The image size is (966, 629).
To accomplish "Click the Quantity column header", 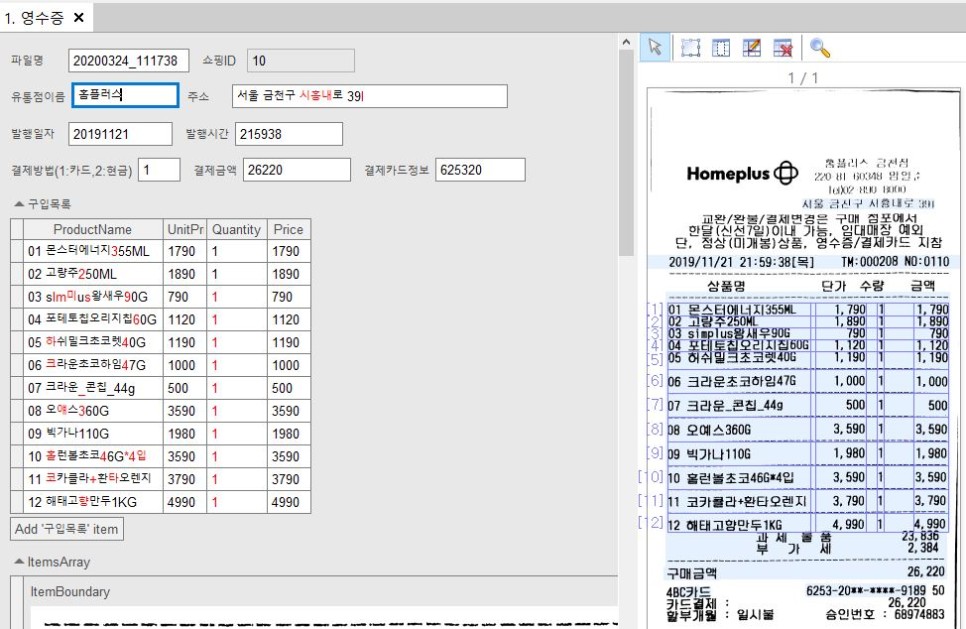I will point(237,229).
